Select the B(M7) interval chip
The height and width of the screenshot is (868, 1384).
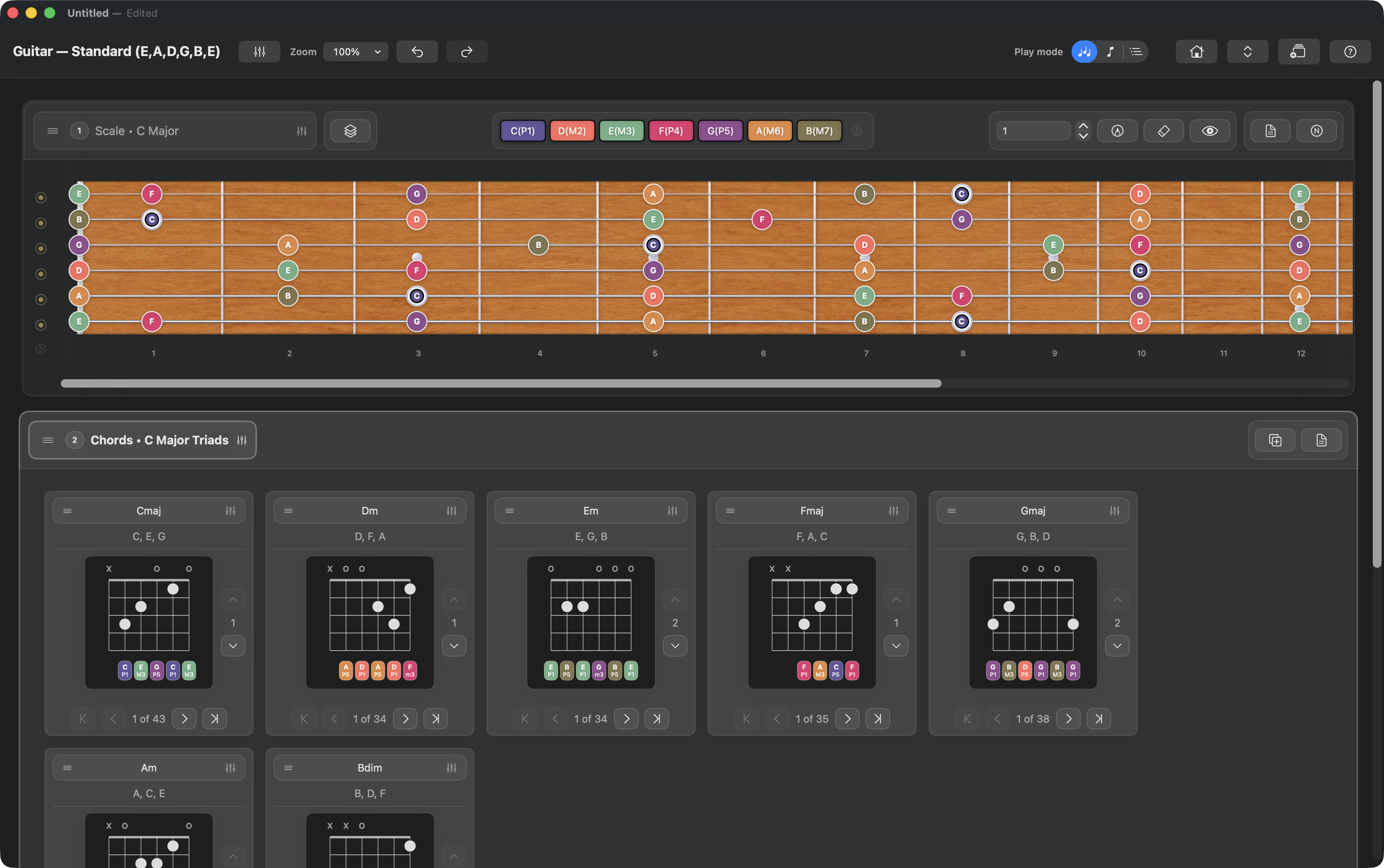click(819, 131)
